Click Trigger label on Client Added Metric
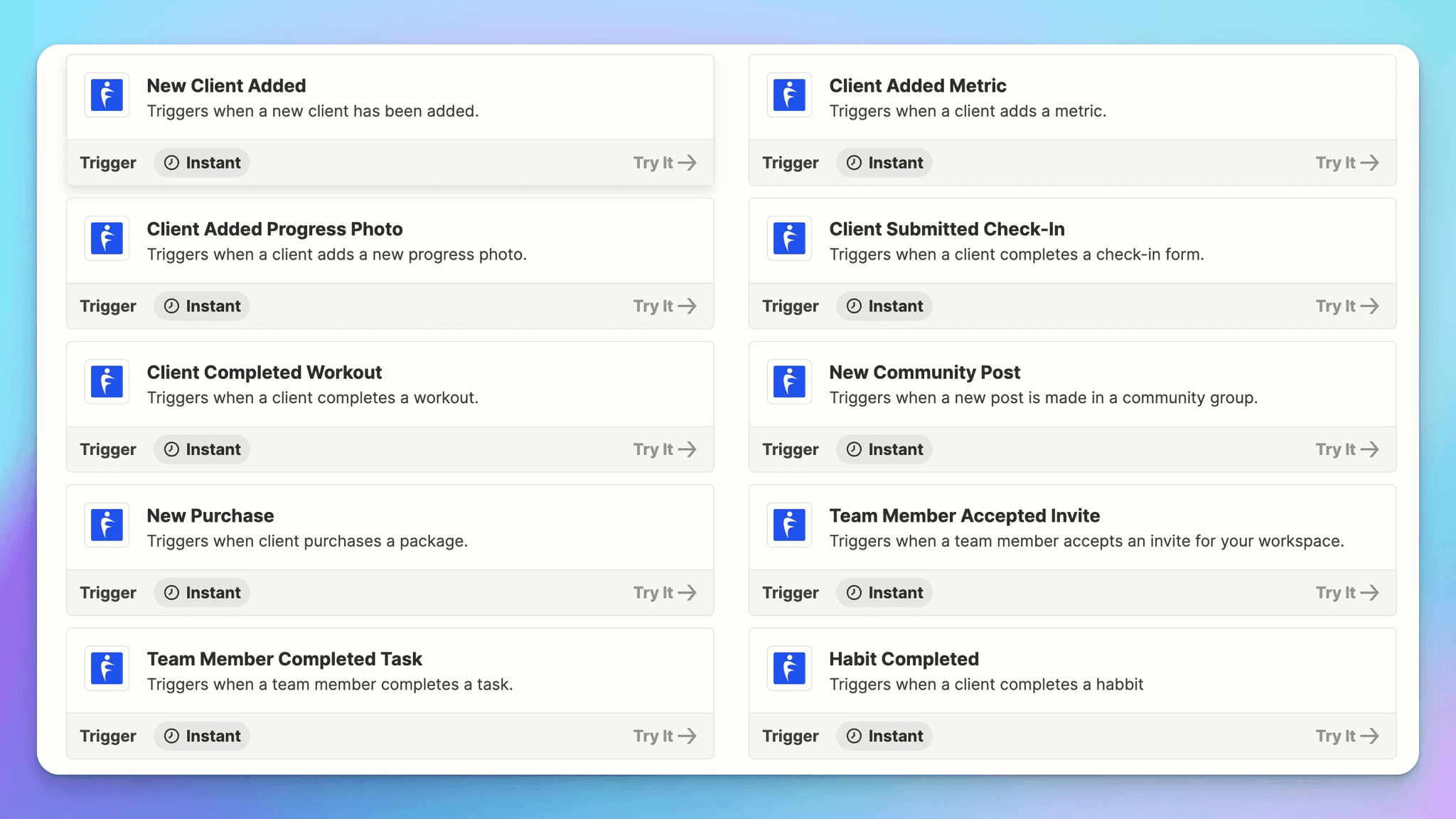Image resolution: width=1456 pixels, height=819 pixels. tap(791, 162)
